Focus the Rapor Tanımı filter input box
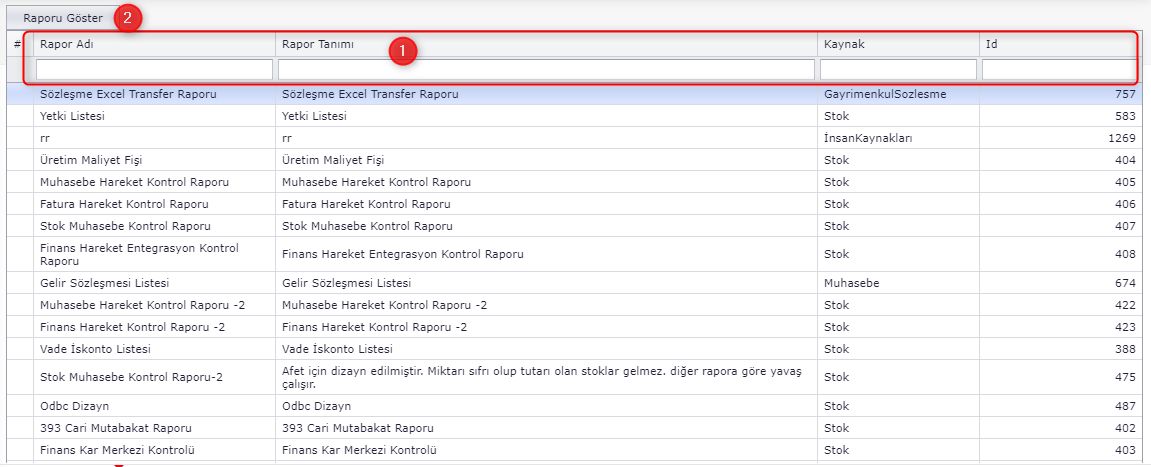 pyautogui.click(x=546, y=69)
